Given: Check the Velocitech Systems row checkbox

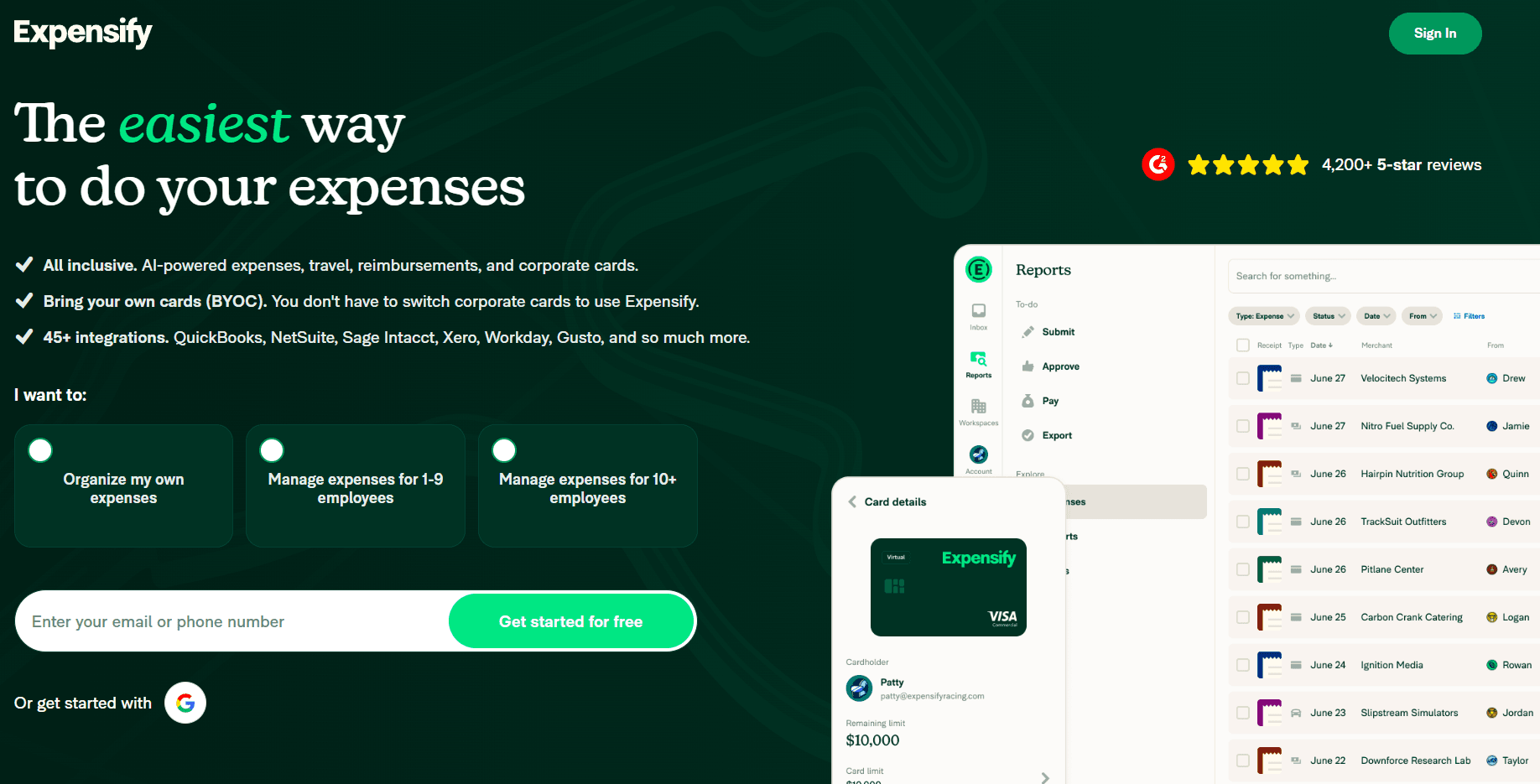Looking at the screenshot, I should [1243, 378].
